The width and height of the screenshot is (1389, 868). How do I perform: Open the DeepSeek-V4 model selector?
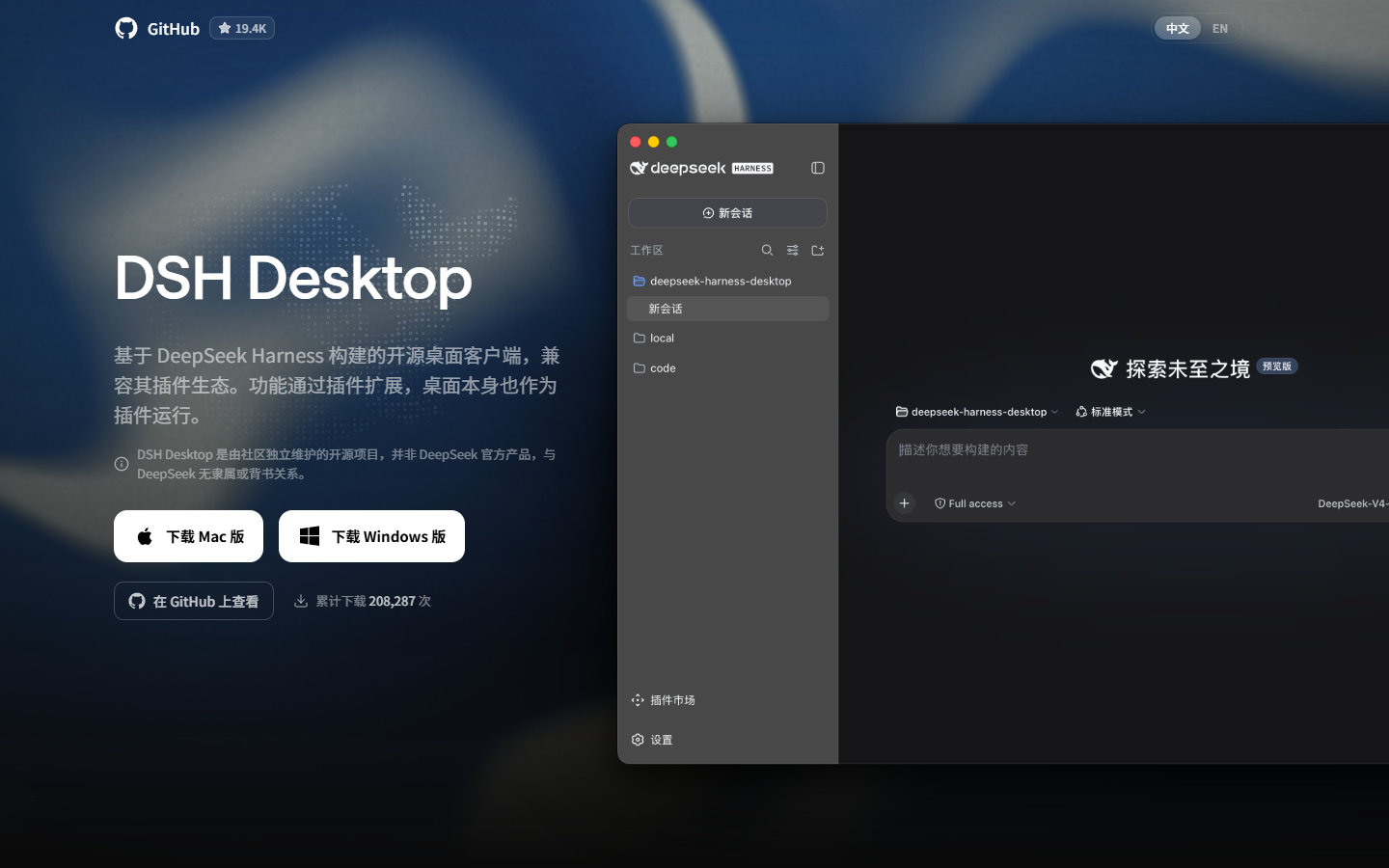coord(1353,503)
